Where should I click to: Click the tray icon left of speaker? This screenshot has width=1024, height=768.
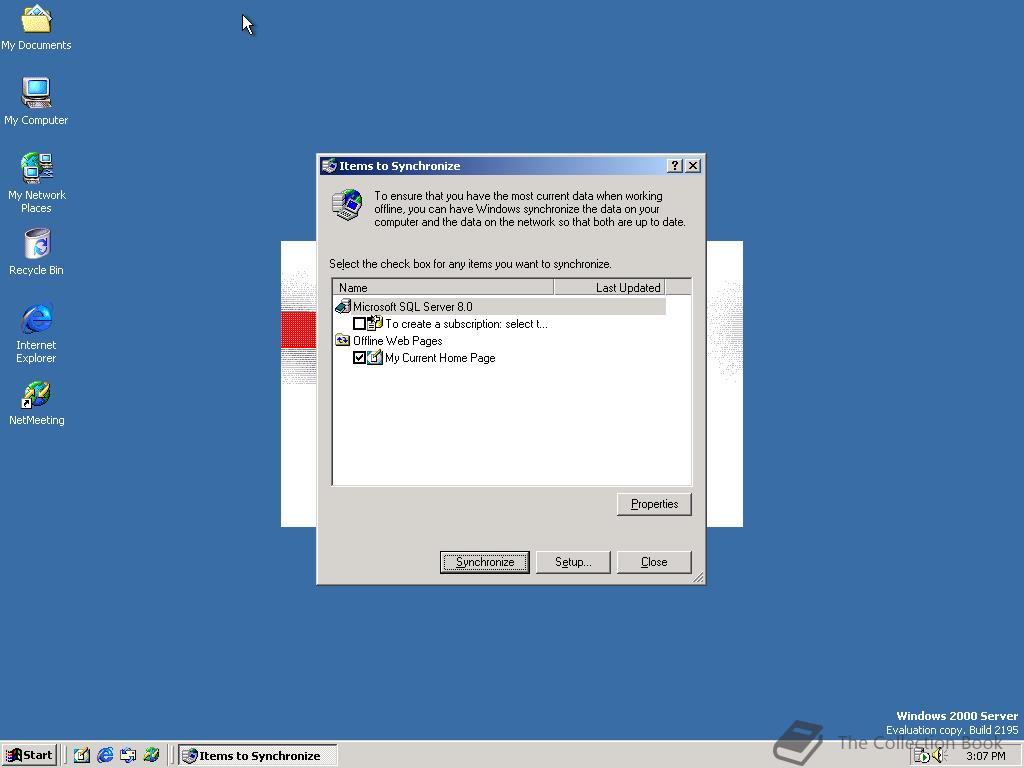921,756
